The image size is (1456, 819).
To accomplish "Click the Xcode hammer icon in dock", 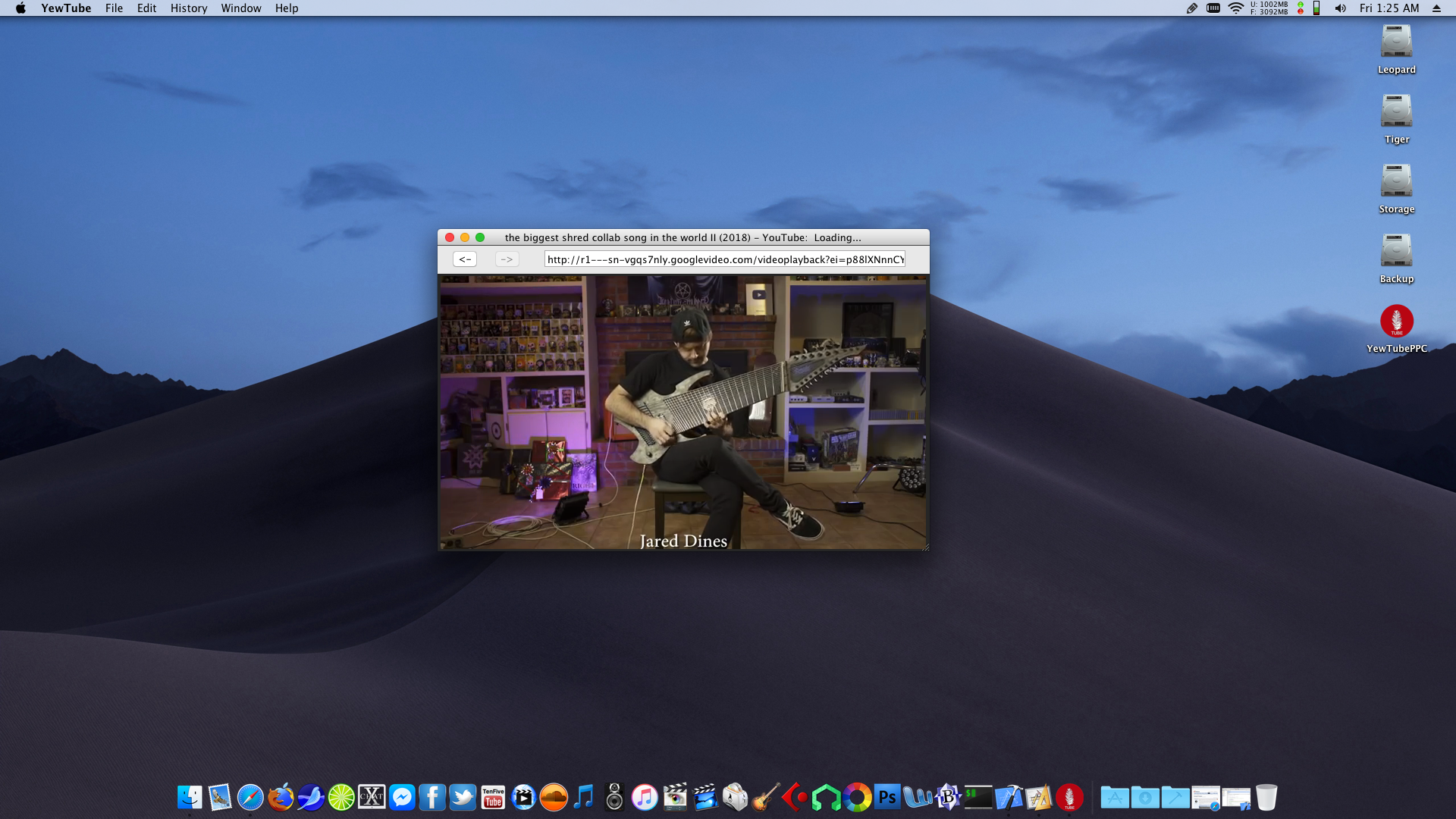I will 1009,797.
